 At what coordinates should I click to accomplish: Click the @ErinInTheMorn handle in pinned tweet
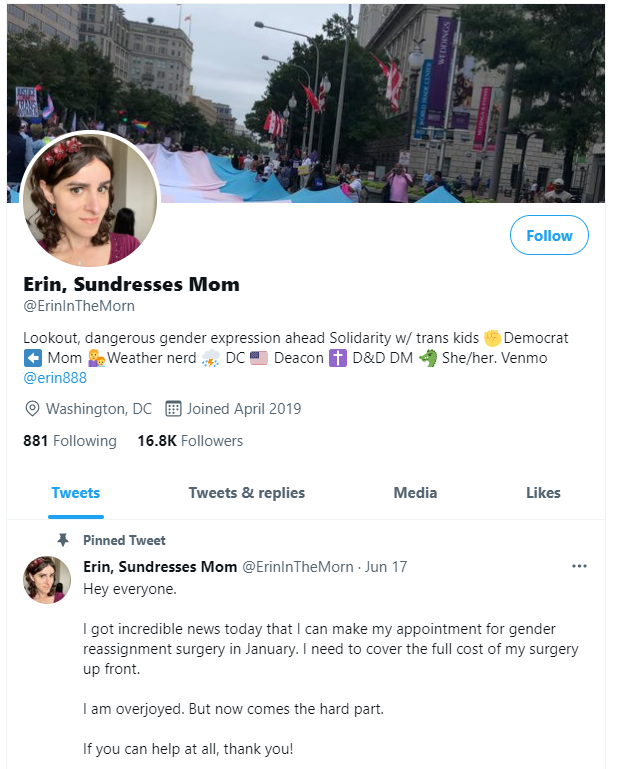298,567
